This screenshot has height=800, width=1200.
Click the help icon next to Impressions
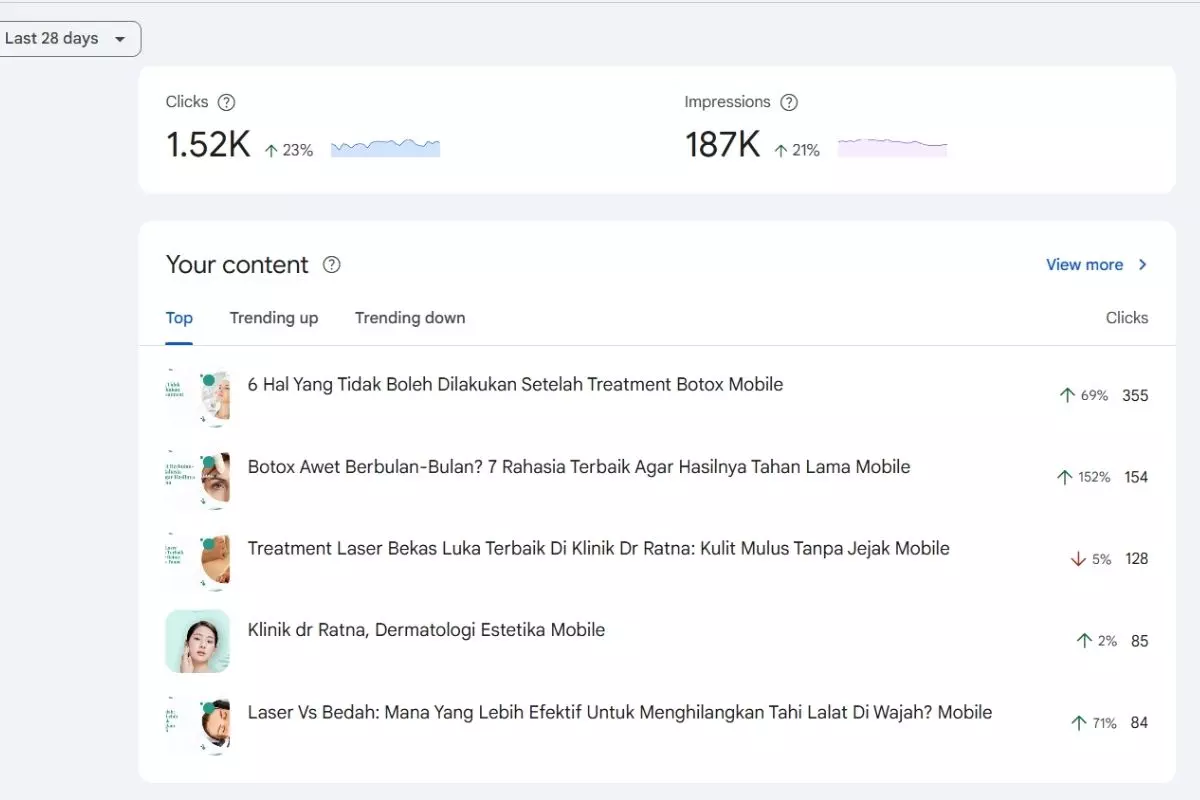point(789,102)
